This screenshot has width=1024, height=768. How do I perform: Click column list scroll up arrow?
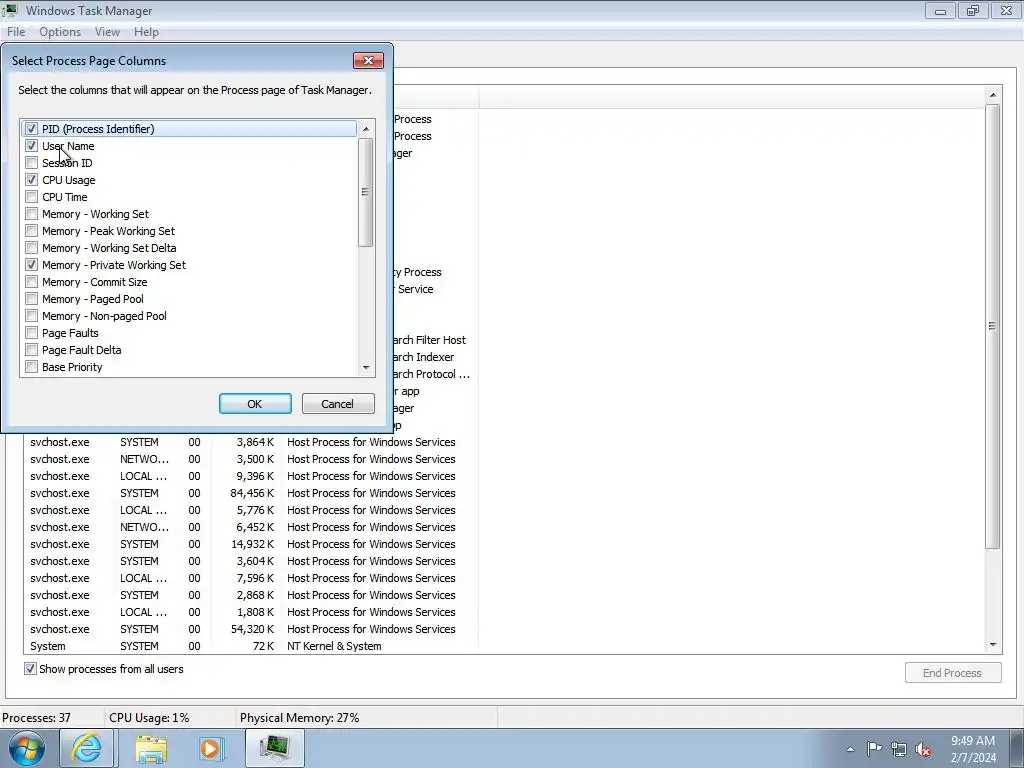(x=366, y=129)
